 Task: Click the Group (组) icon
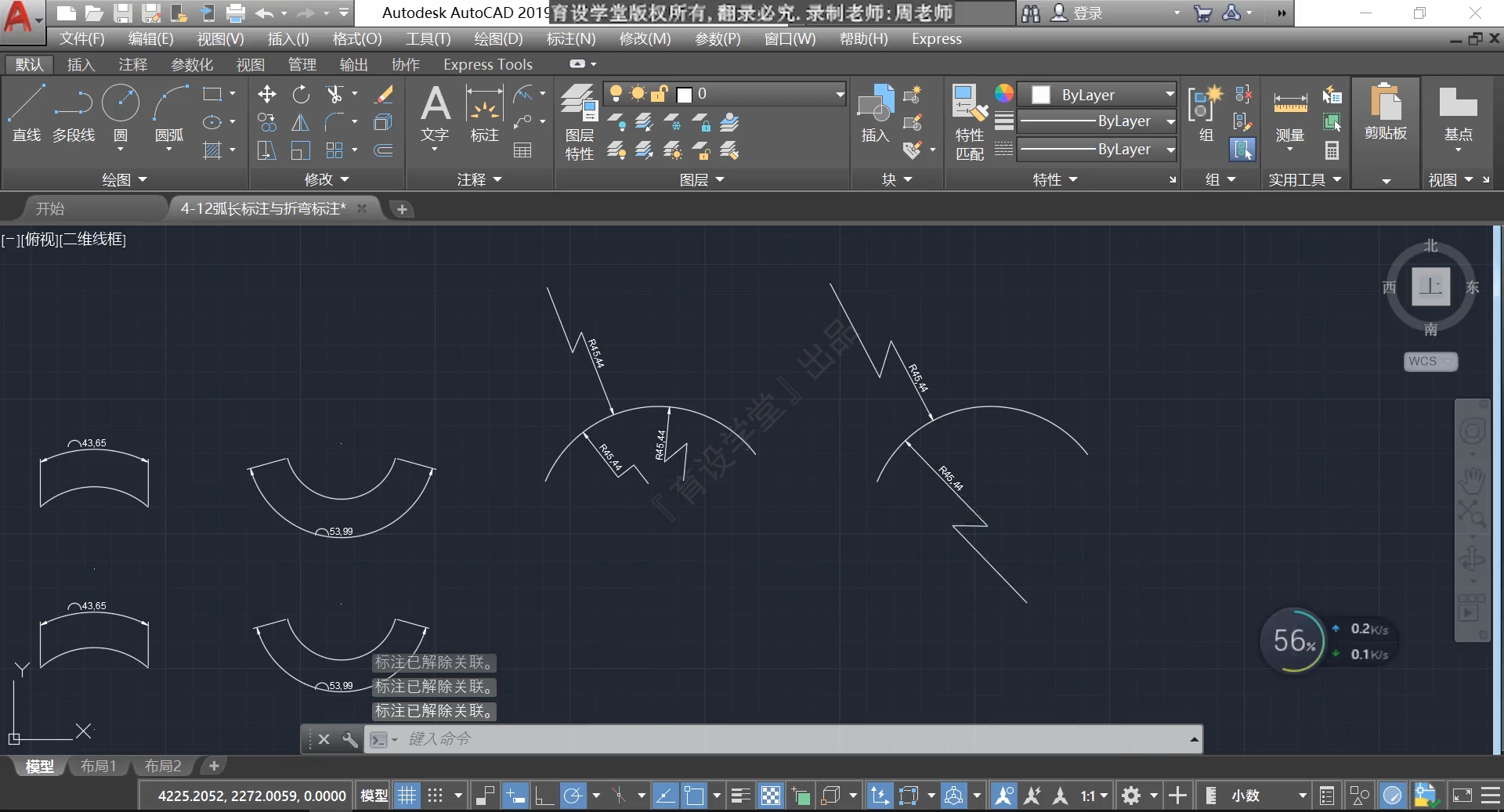(1206, 114)
